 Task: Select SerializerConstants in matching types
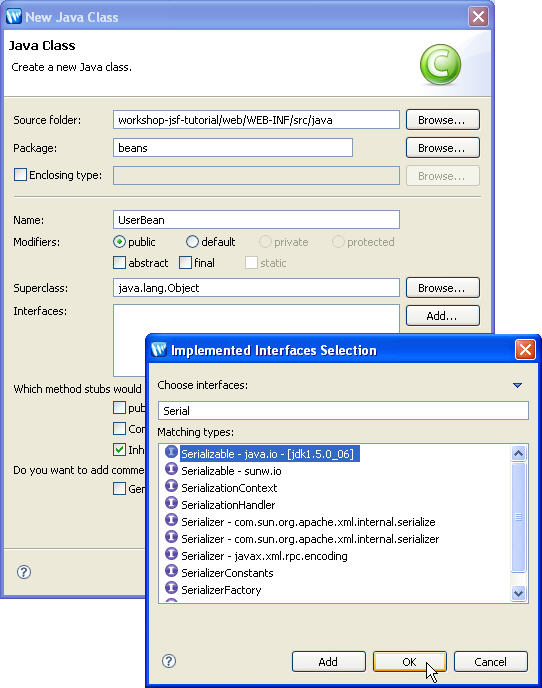(227, 573)
